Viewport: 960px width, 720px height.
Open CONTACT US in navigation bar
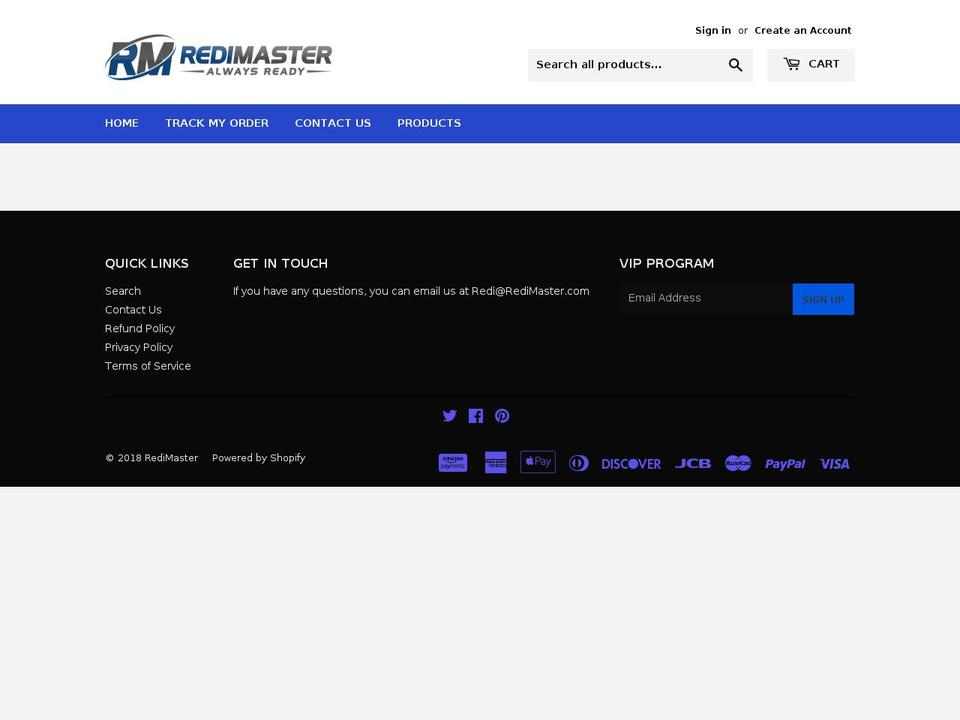[x=333, y=123]
